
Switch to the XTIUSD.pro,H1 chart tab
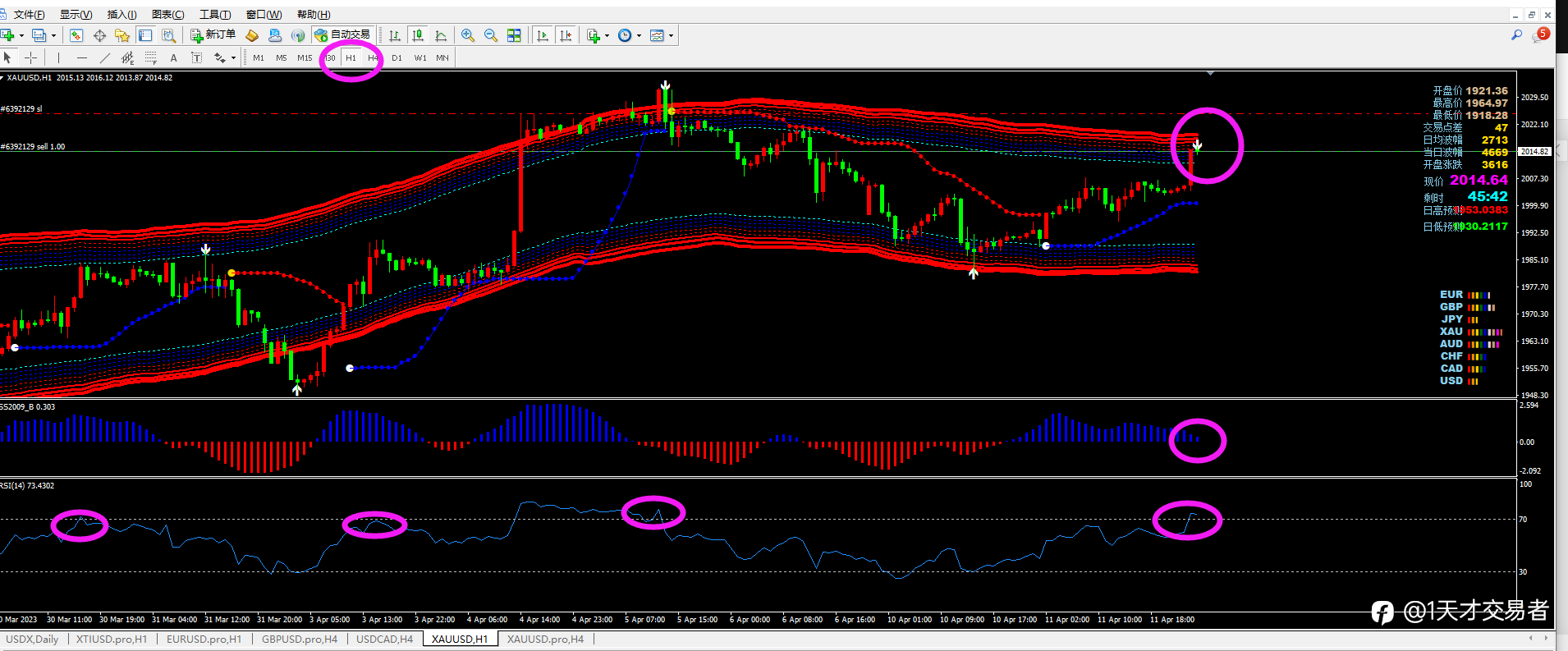(x=112, y=640)
